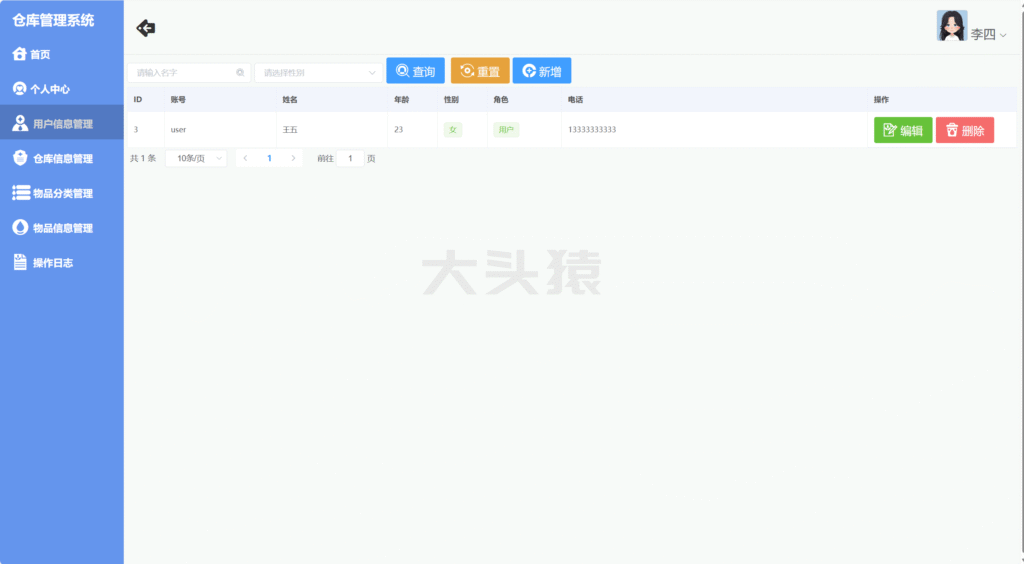The height and width of the screenshot is (564, 1024).
Task: Open 首页 menu item
Action: click(x=62, y=54)
